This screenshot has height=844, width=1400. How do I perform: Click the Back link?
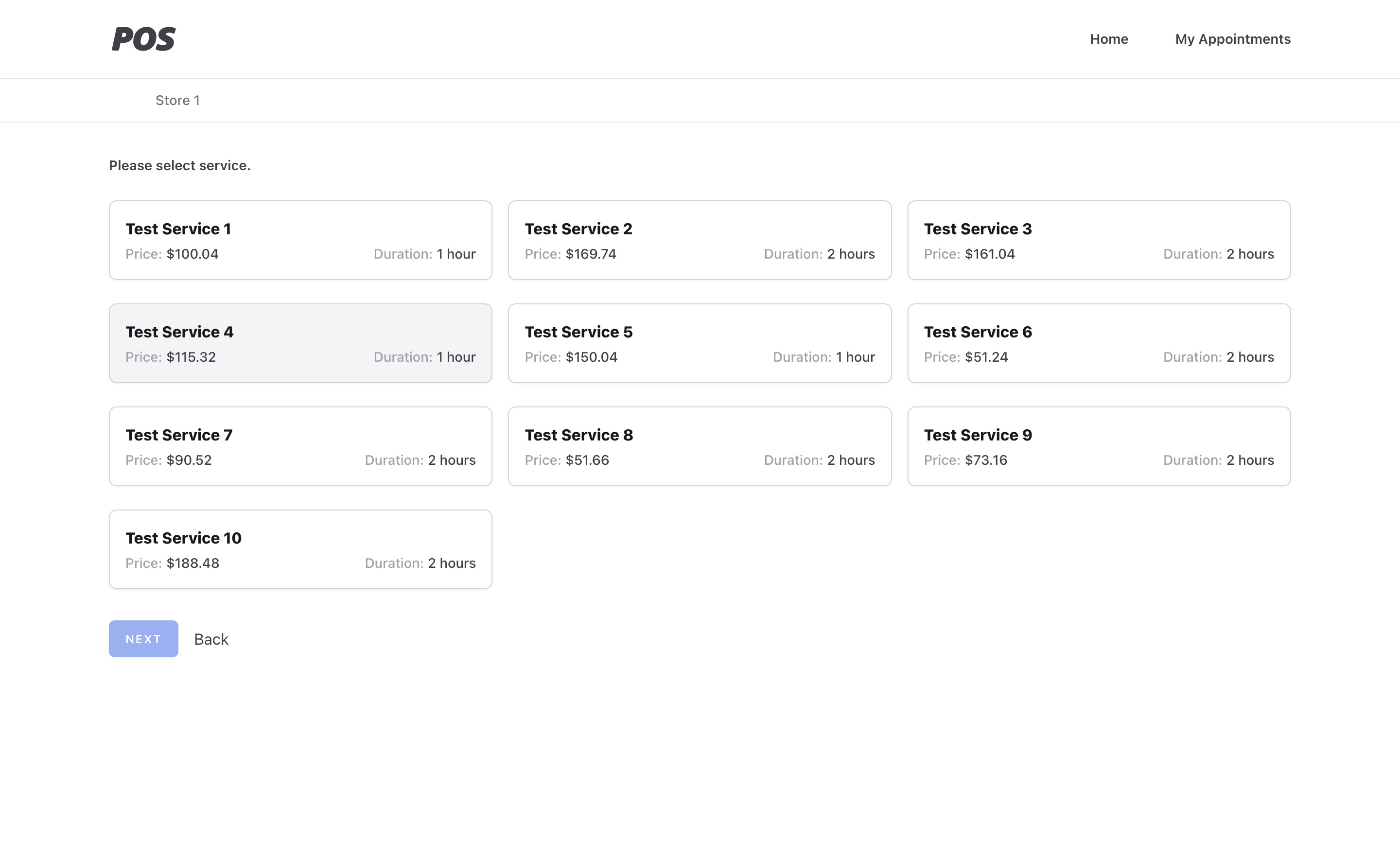211,639
